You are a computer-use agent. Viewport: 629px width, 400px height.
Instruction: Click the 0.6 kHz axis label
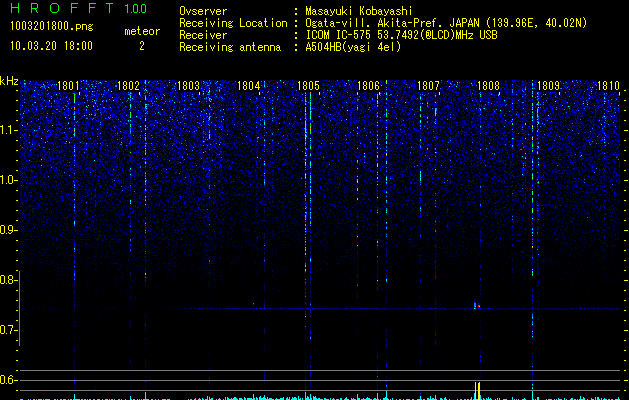[8, 380]
